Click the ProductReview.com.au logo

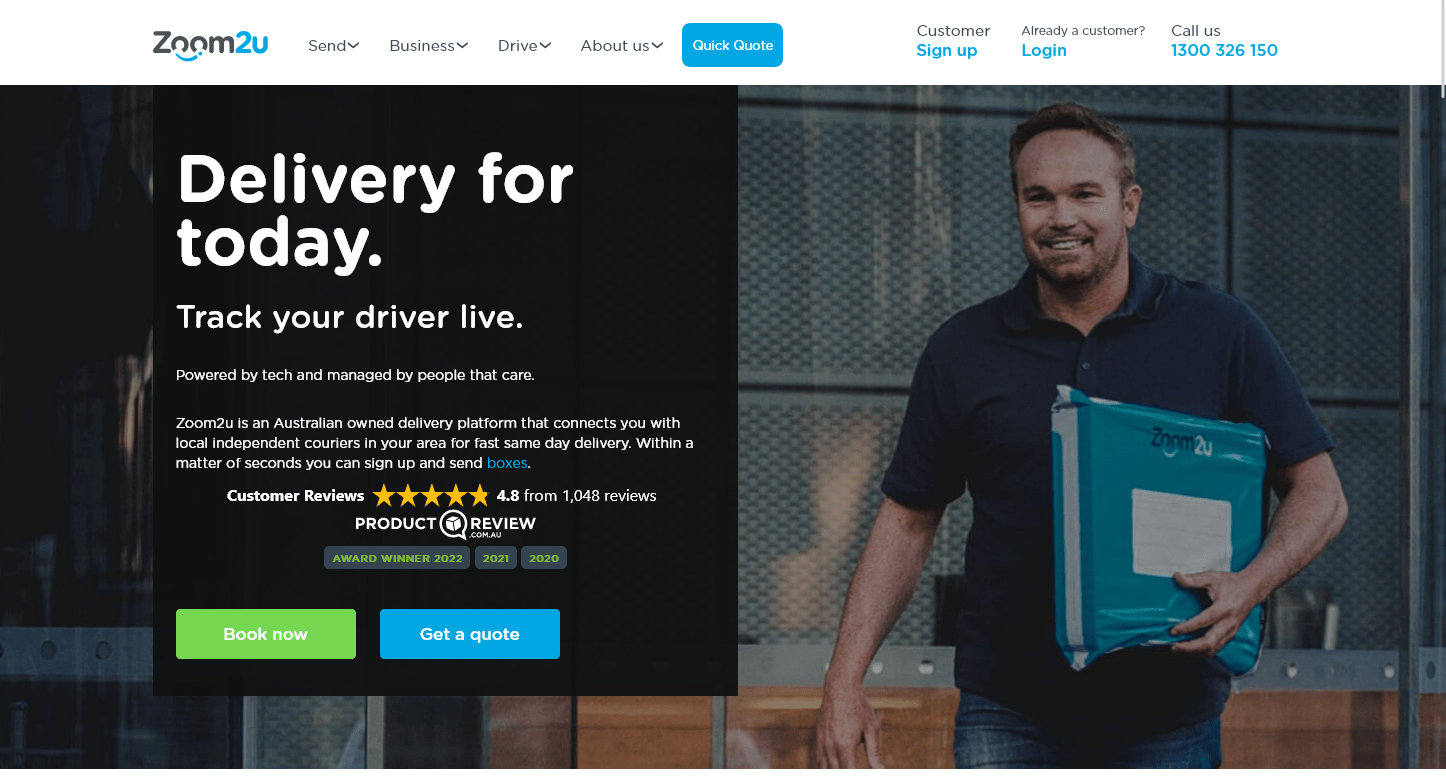tap(445, 525)
